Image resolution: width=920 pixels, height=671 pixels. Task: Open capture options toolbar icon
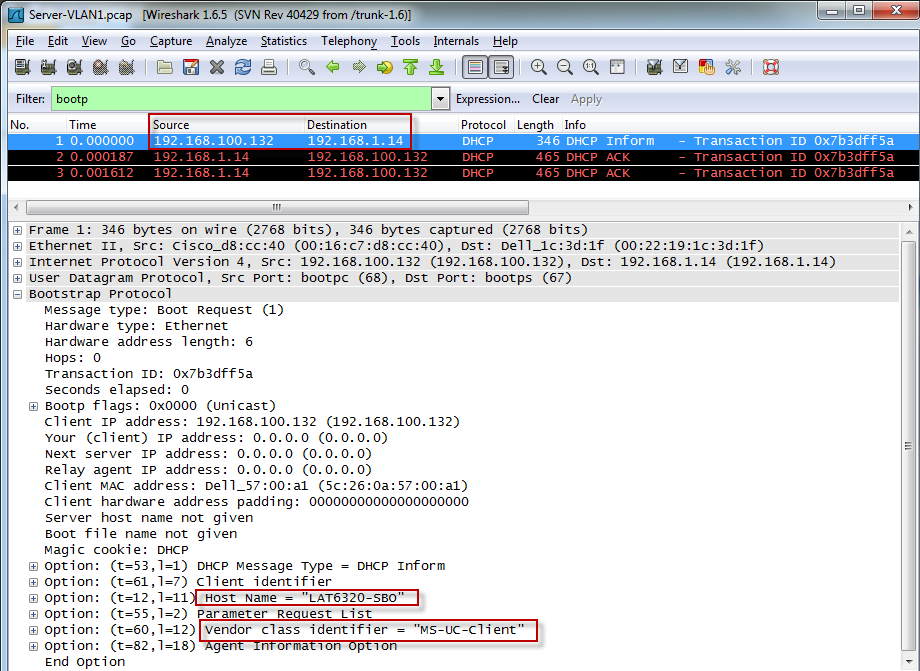click(x=48, y=67)
